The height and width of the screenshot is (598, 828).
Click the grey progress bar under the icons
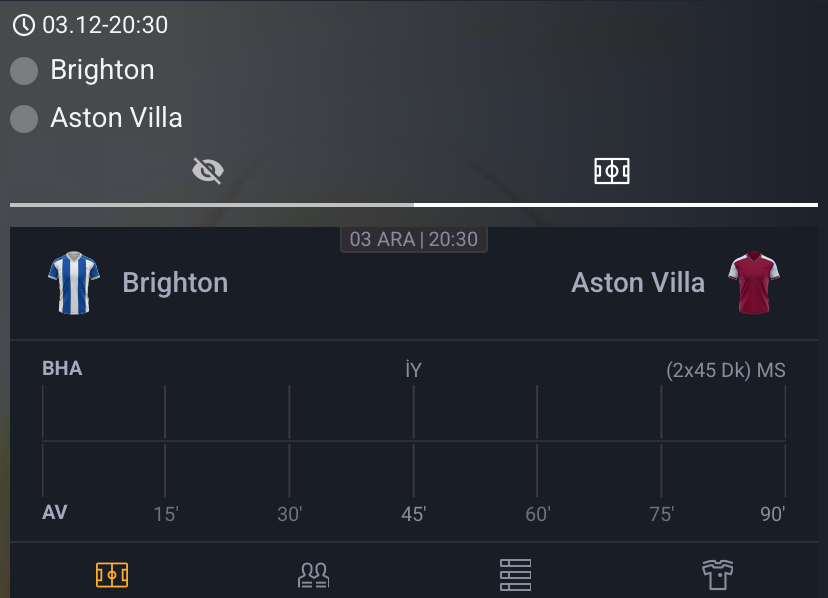click(x=414, y=203)
